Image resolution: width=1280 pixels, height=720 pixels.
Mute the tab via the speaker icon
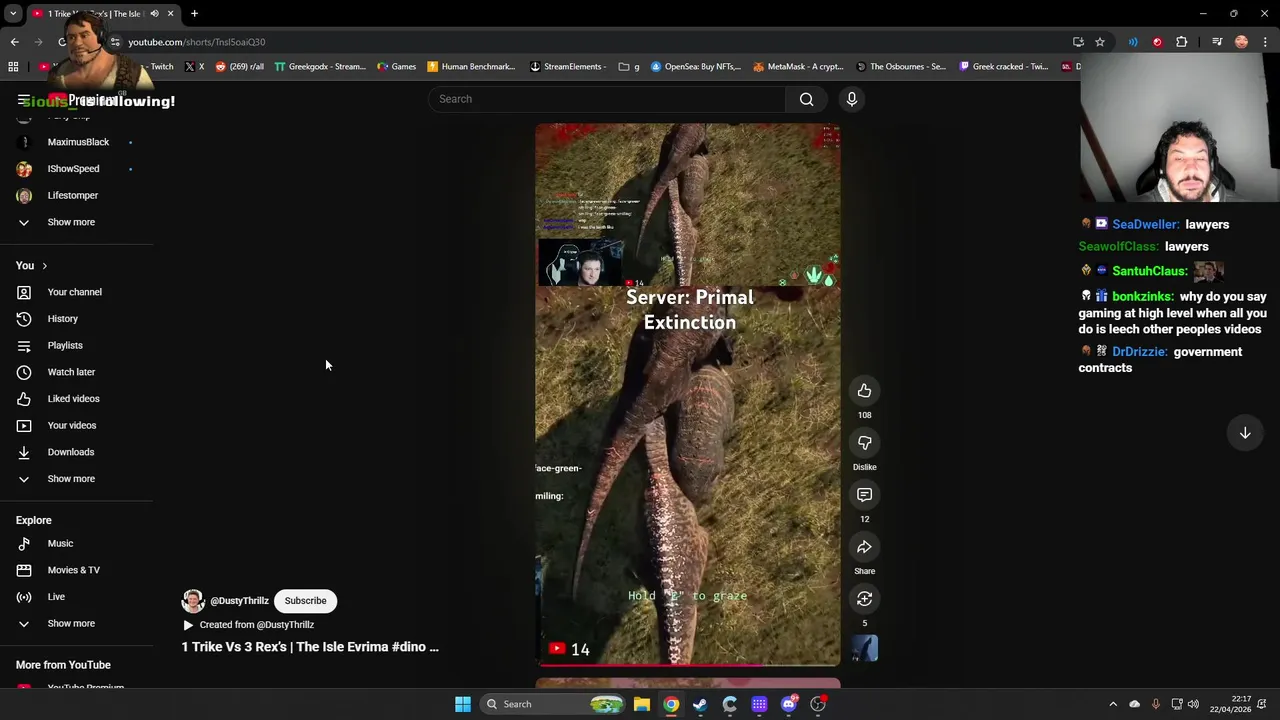pos(154,13)
